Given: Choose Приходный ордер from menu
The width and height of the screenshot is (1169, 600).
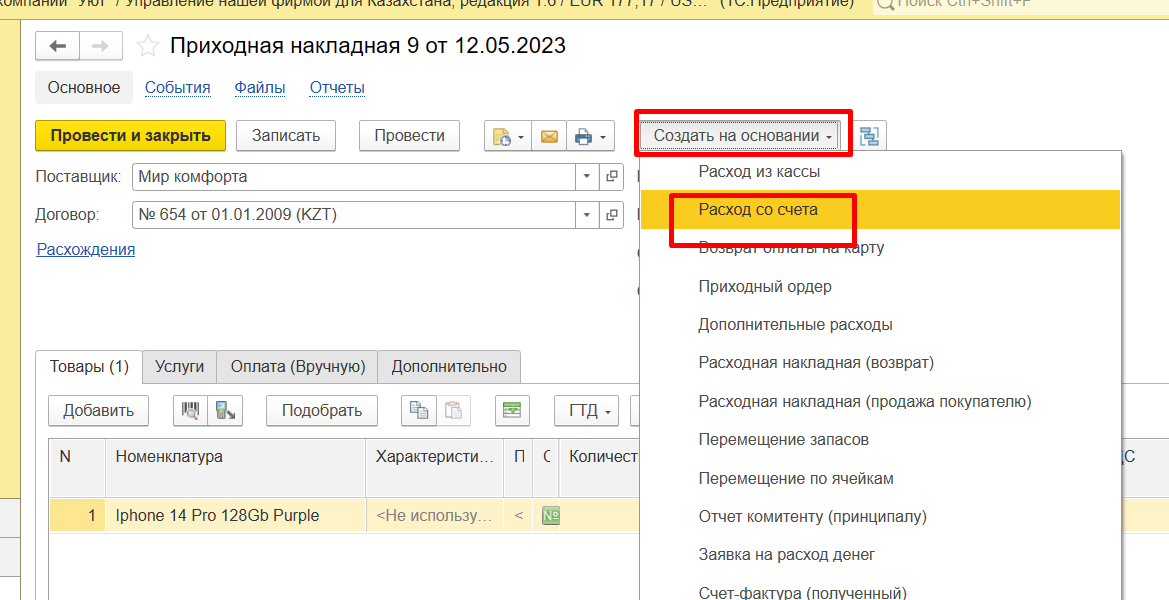Looking at the screenshot, I should [765, 287].
